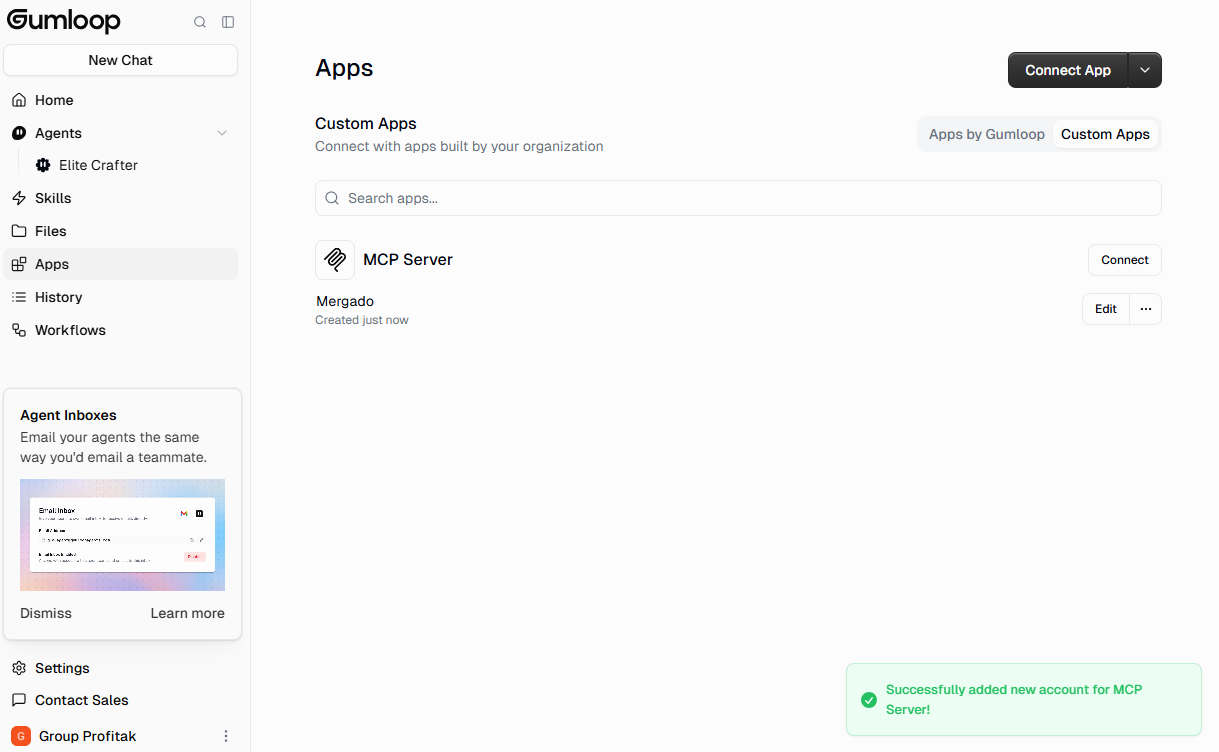This screenshot has height=752, width=1219.
Task: Click Learn more on Agent Inboxes
Action: pyautogui.click(x=187, y=613)
